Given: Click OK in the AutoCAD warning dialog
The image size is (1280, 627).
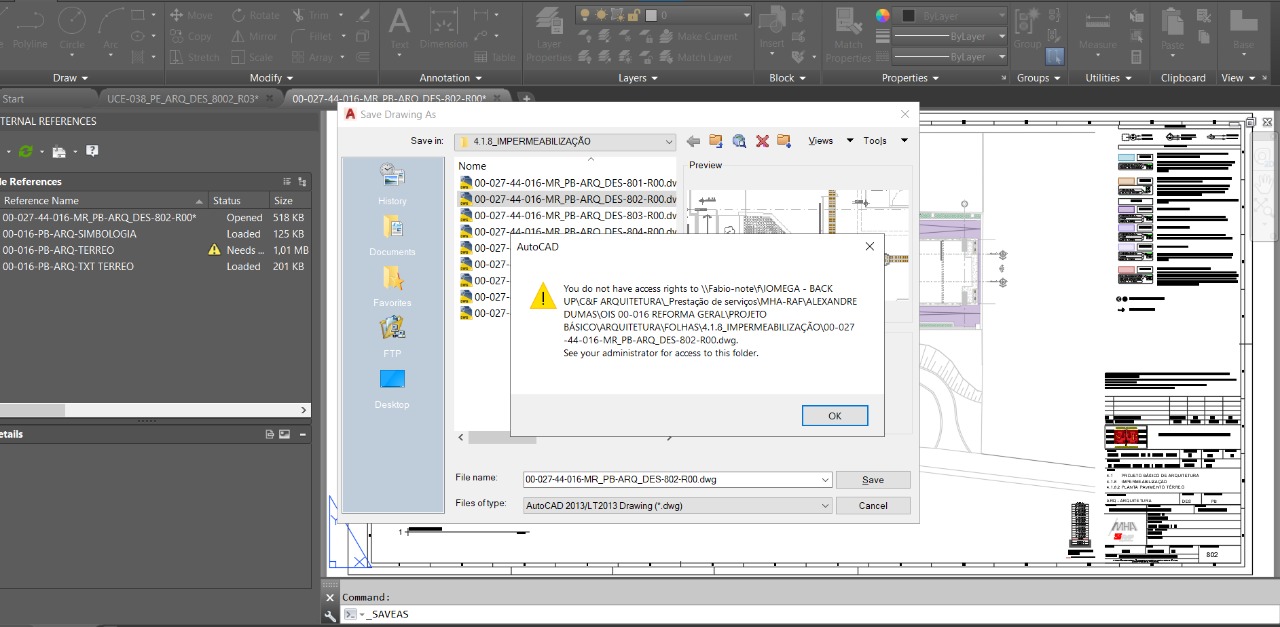Looking at the screenshot, I should coord(834,416).
